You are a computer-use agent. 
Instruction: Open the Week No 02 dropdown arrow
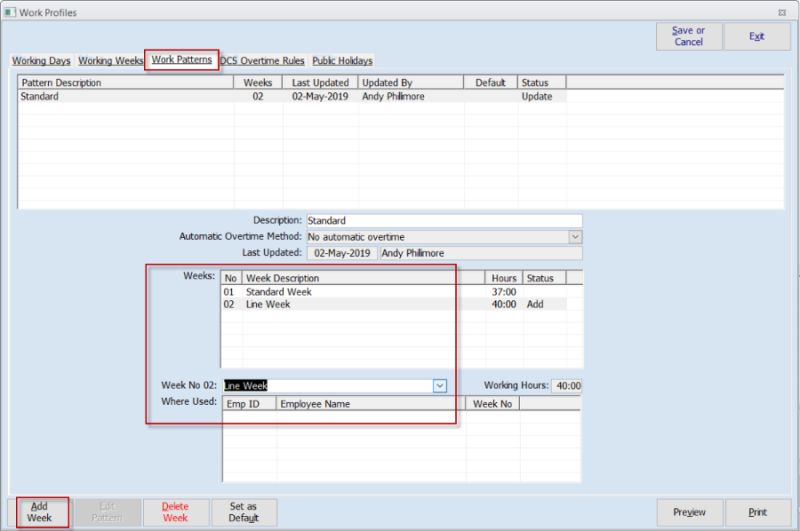click(440, 386)
